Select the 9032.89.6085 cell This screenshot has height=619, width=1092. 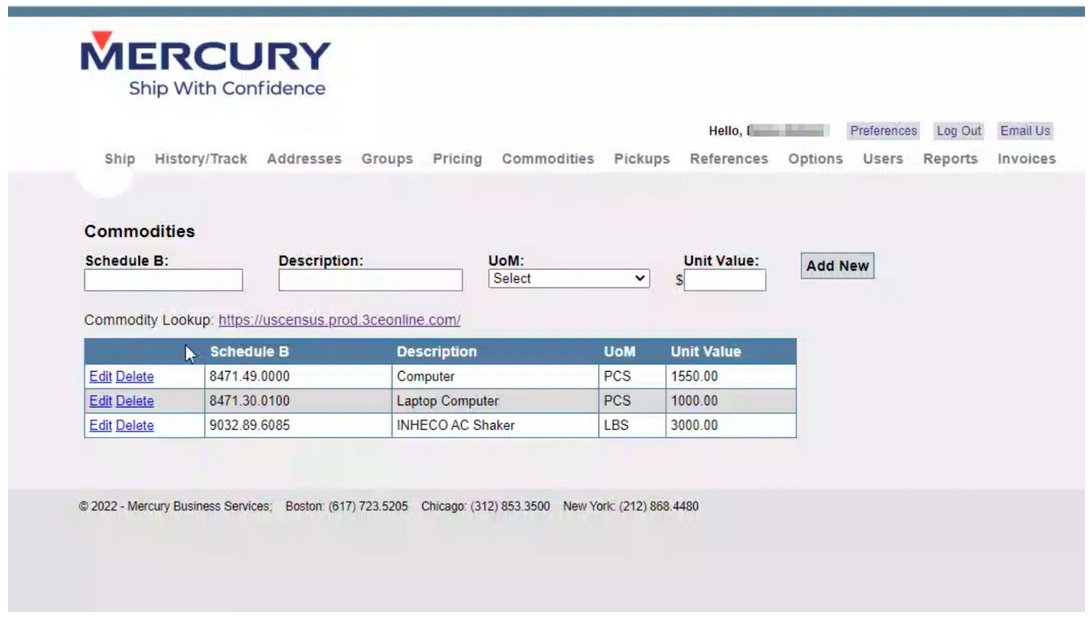point(298,425)
